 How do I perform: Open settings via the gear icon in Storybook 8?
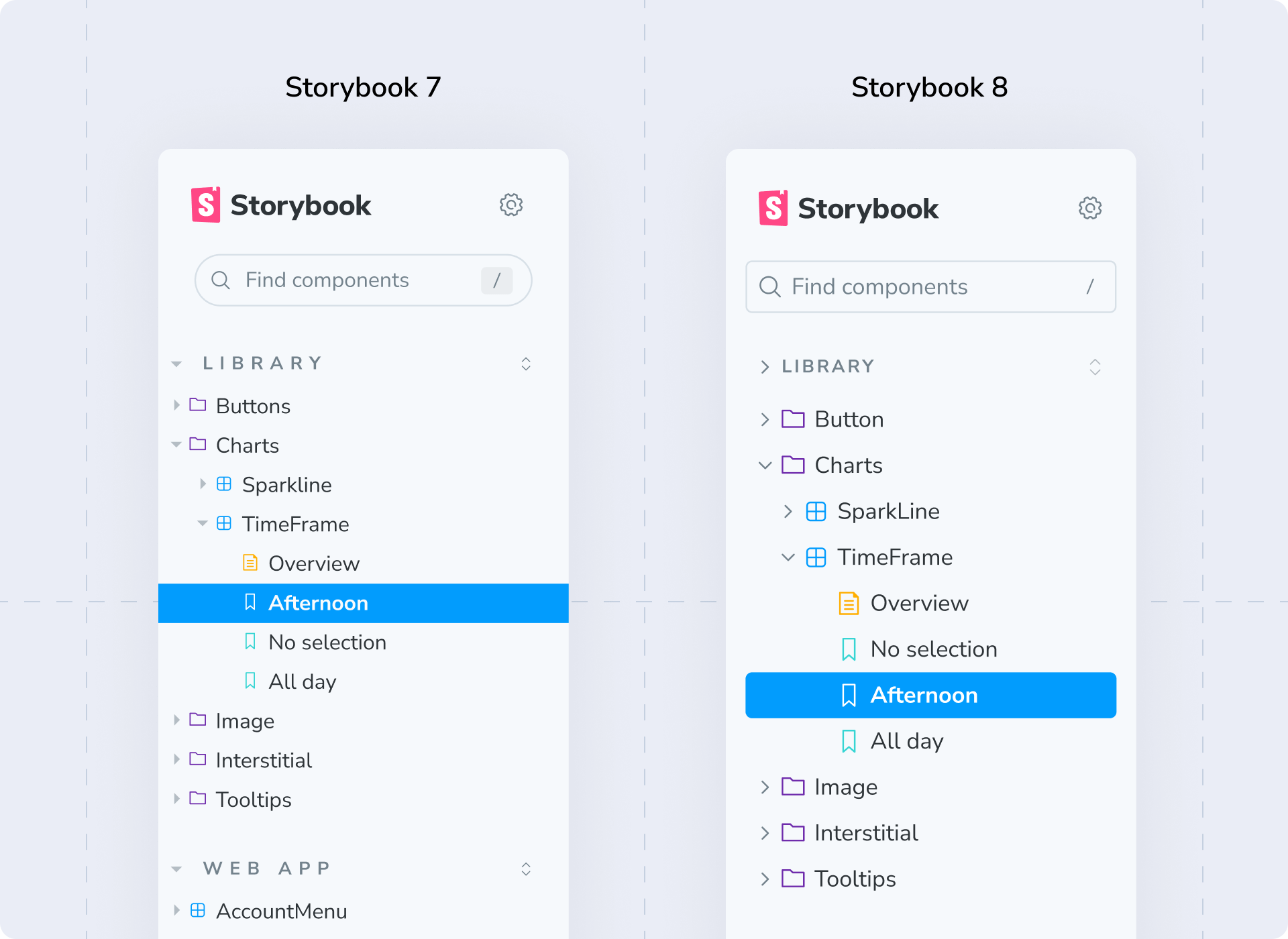coord(1090,208)
